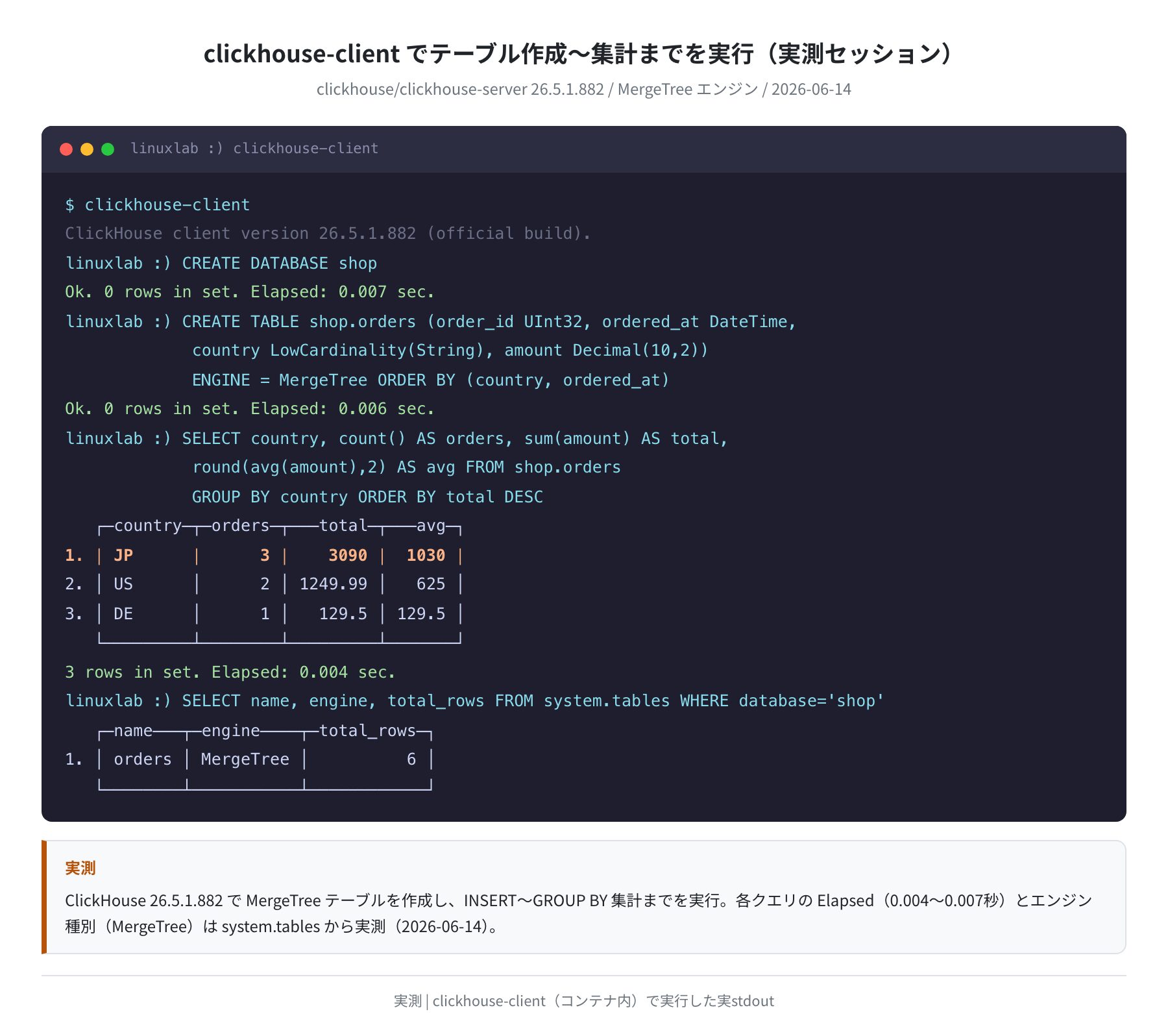Click the 'SELECT country, count() AS orders' line
Screen dimensions: 1168x1036
point(396,439)
